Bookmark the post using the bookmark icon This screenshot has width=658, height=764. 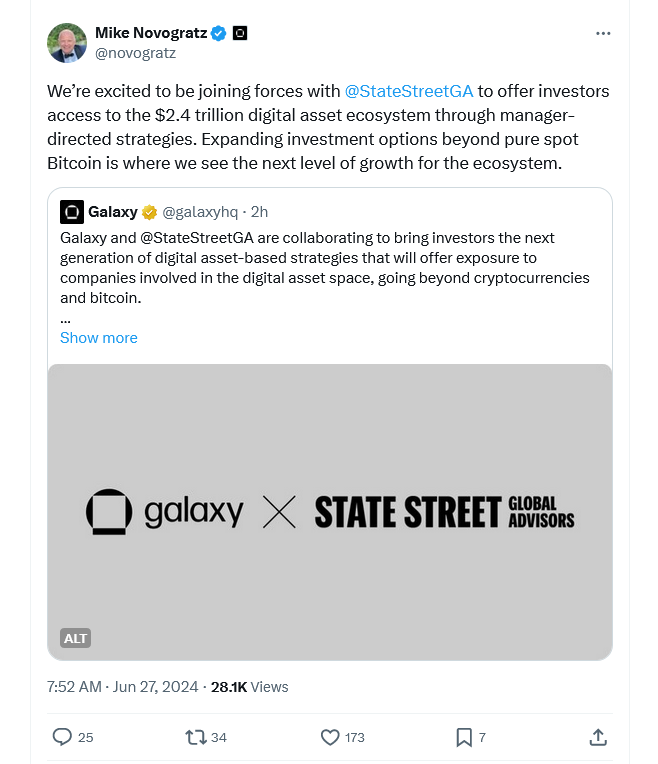[x=464, y=737]
